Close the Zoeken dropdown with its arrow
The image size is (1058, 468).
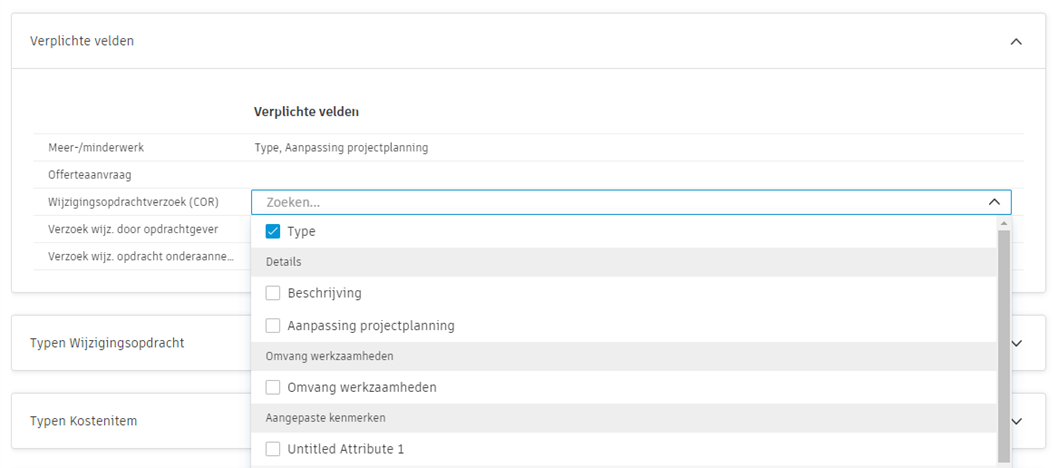coord(994,202)
